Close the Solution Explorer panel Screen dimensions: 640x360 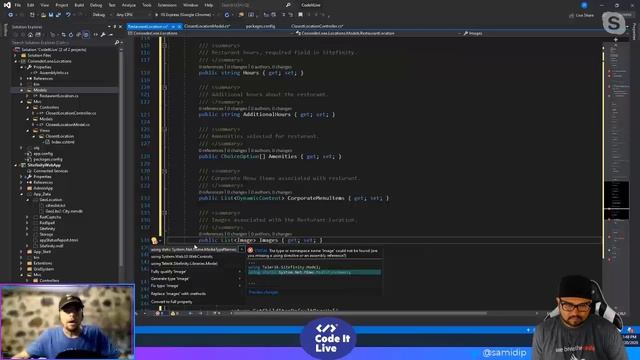coord(120,27)
